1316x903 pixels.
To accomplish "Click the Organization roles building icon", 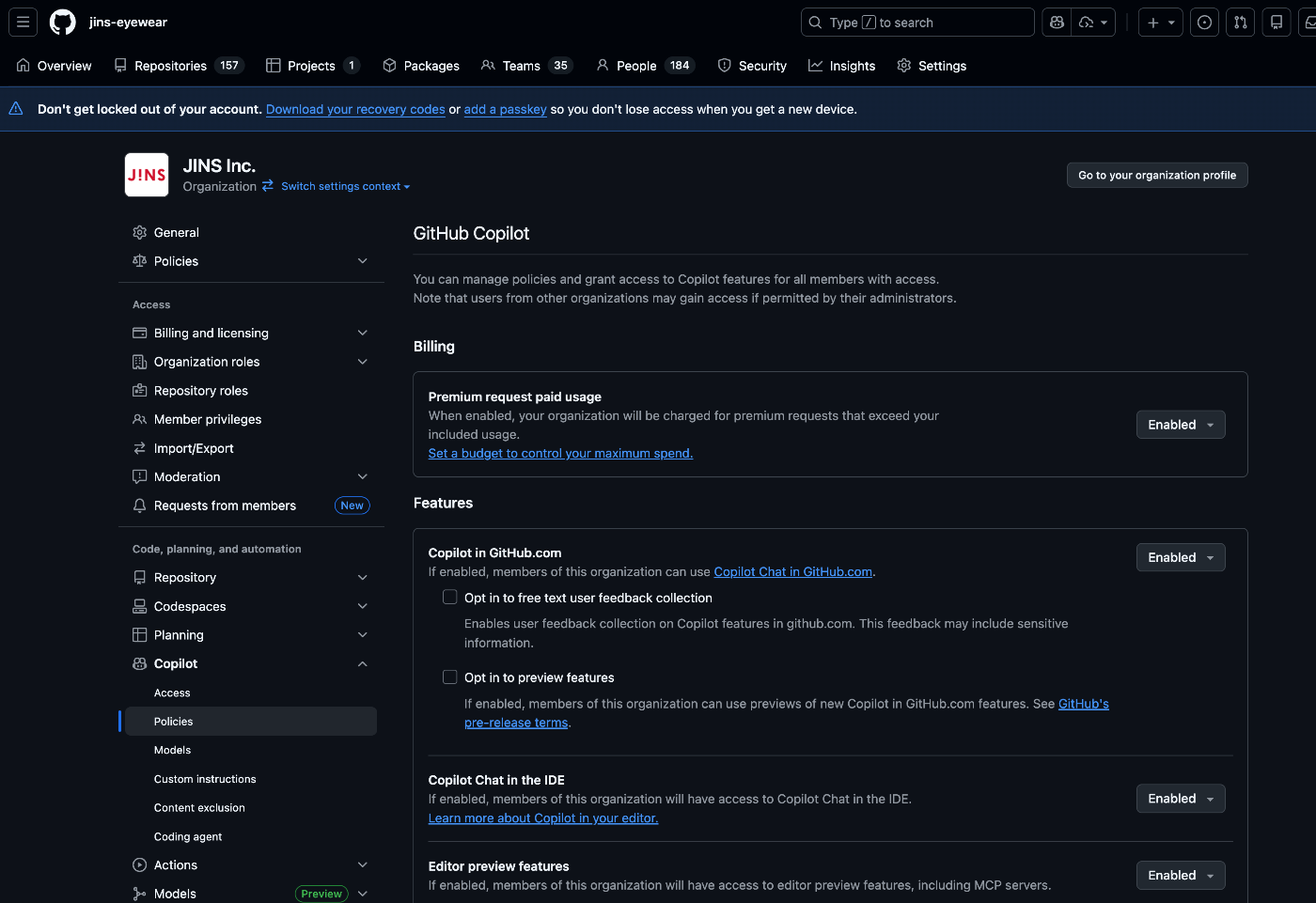I will pos(140,362).
